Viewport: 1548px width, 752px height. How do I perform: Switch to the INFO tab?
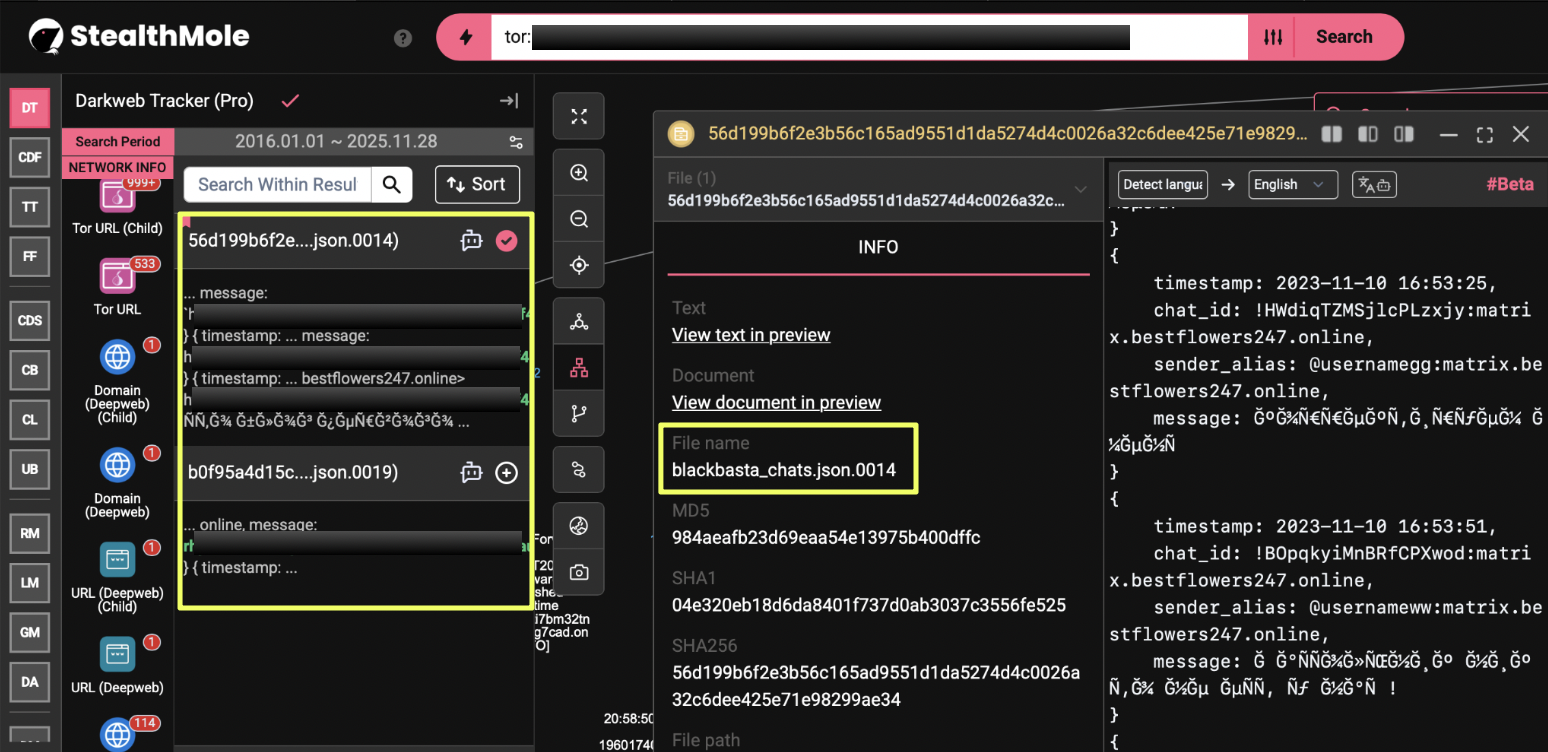pos(878,247)
